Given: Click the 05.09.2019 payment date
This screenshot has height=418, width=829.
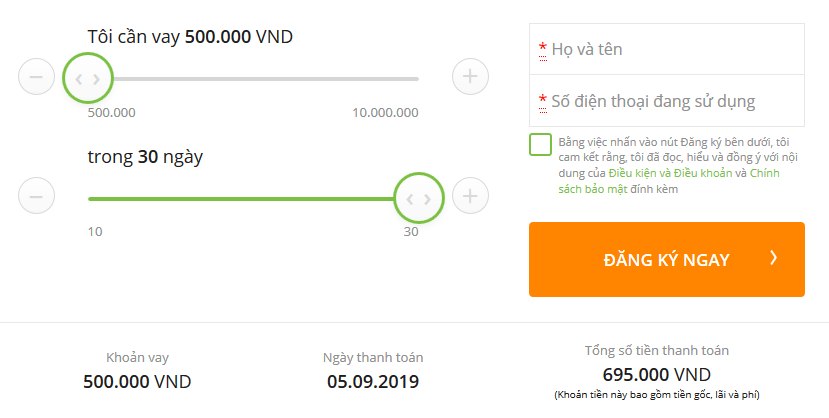Looking at the screenshot, I should [373, 381].
